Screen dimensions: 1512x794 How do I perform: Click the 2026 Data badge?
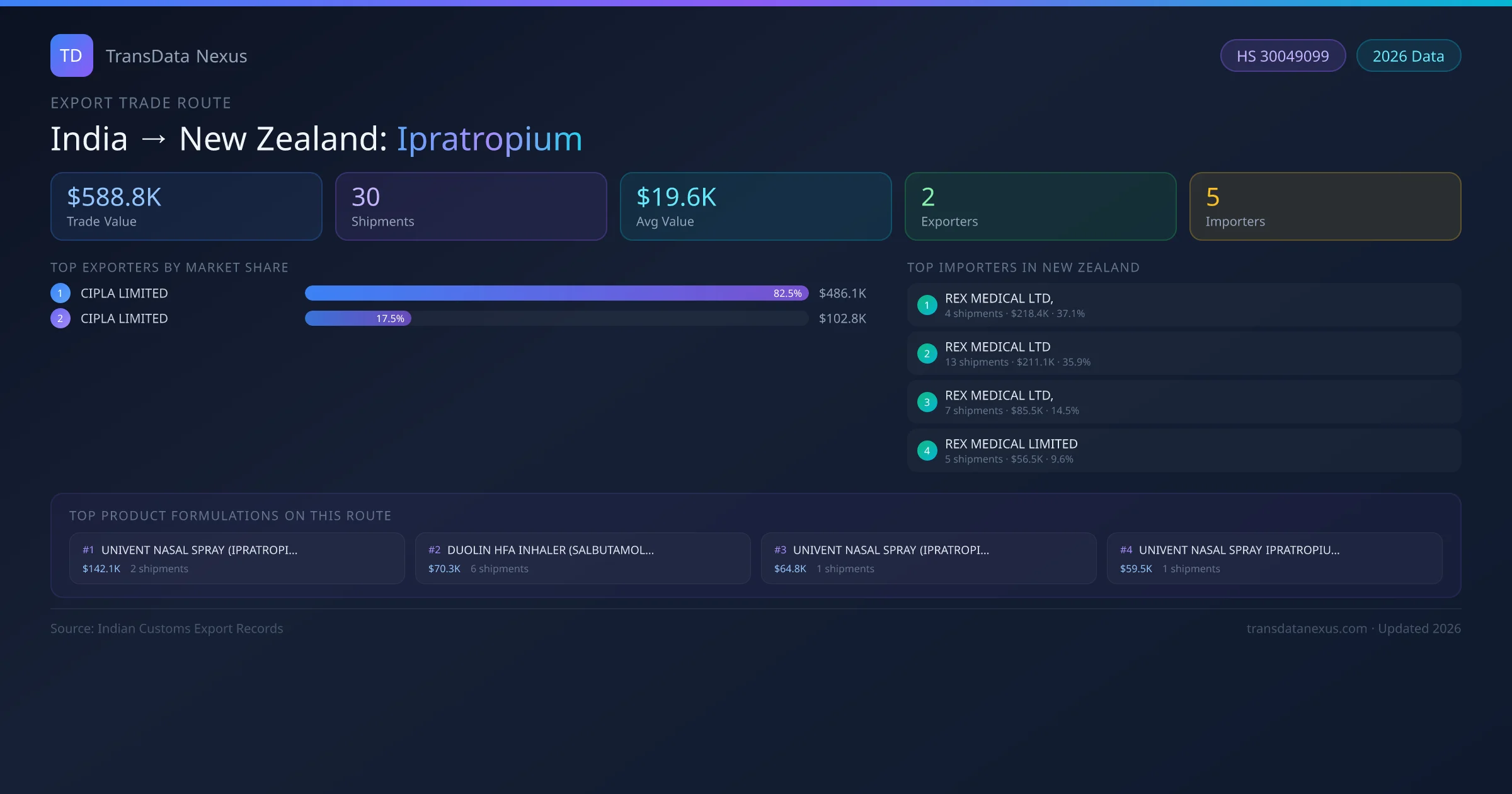click(x=1407, y=56)
